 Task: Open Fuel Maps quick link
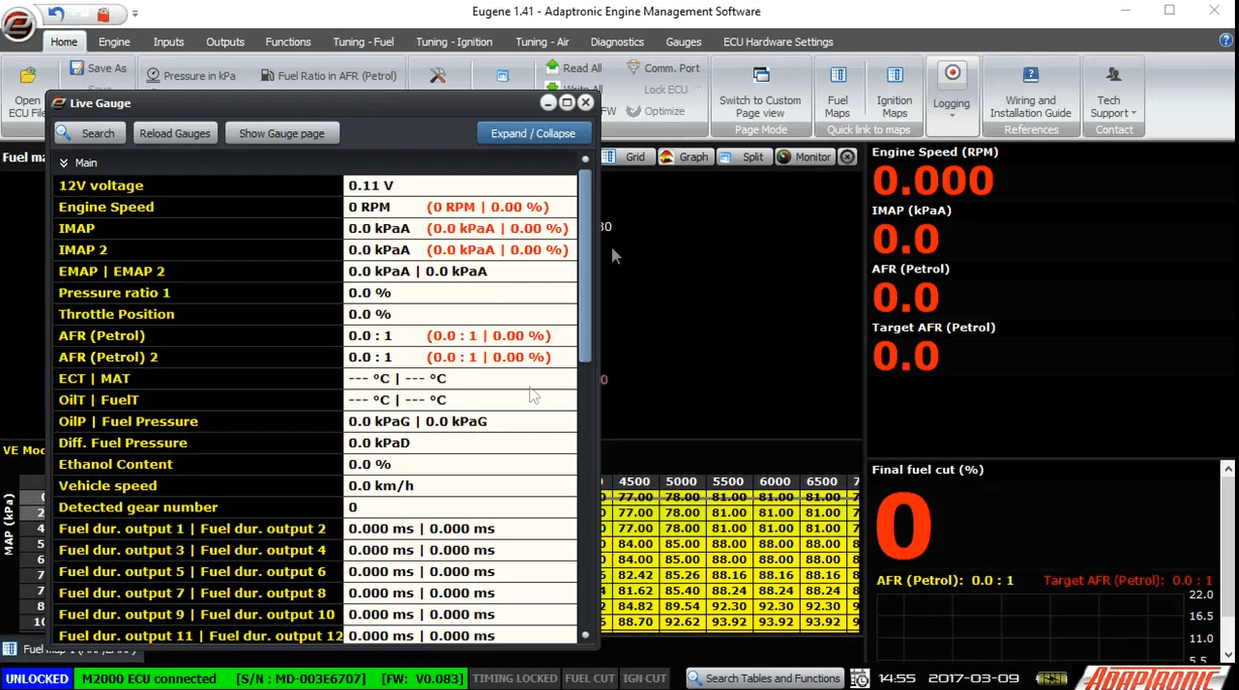click(838, 92)
